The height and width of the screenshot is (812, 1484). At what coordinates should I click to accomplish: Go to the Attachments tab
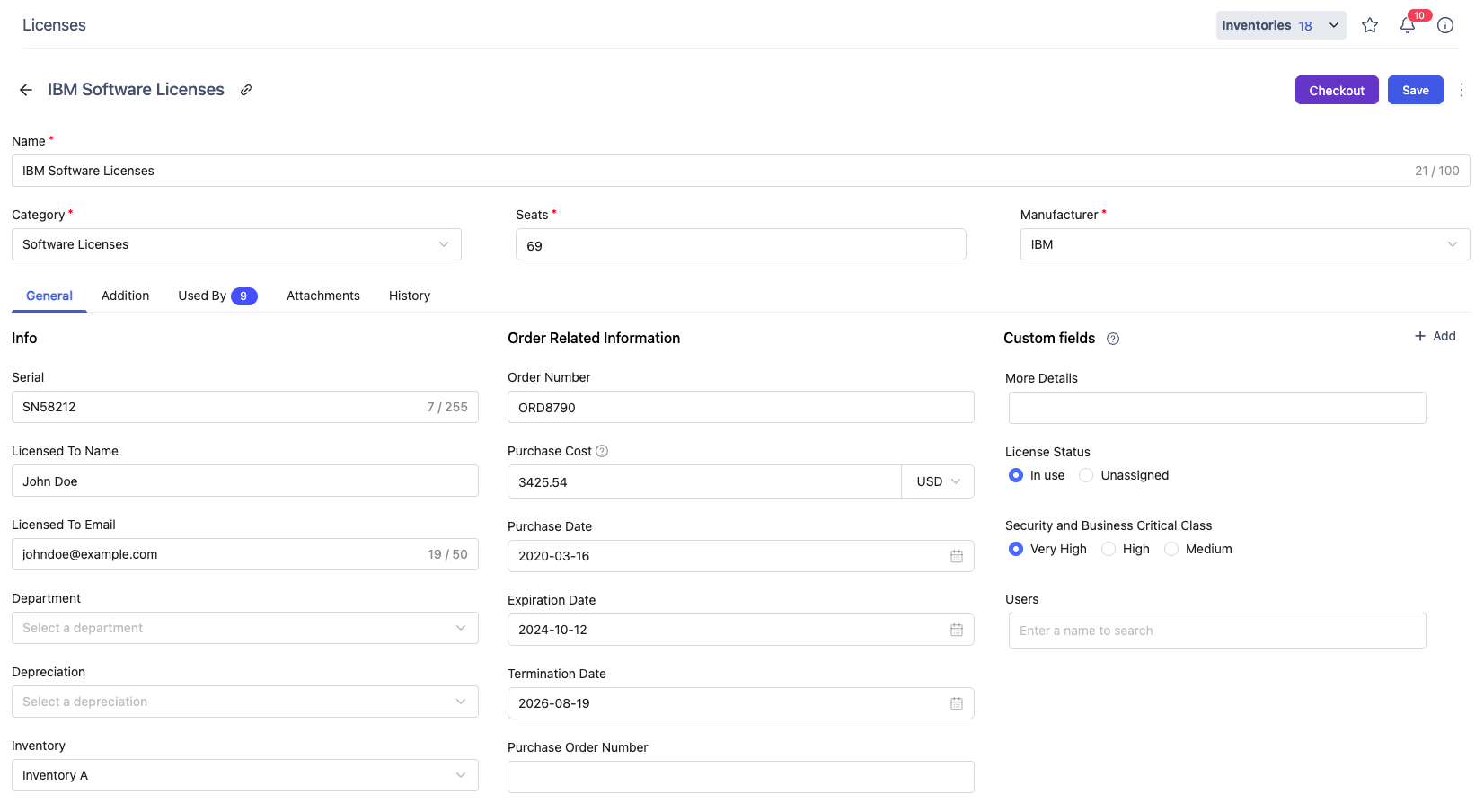[x=322, y=296]
